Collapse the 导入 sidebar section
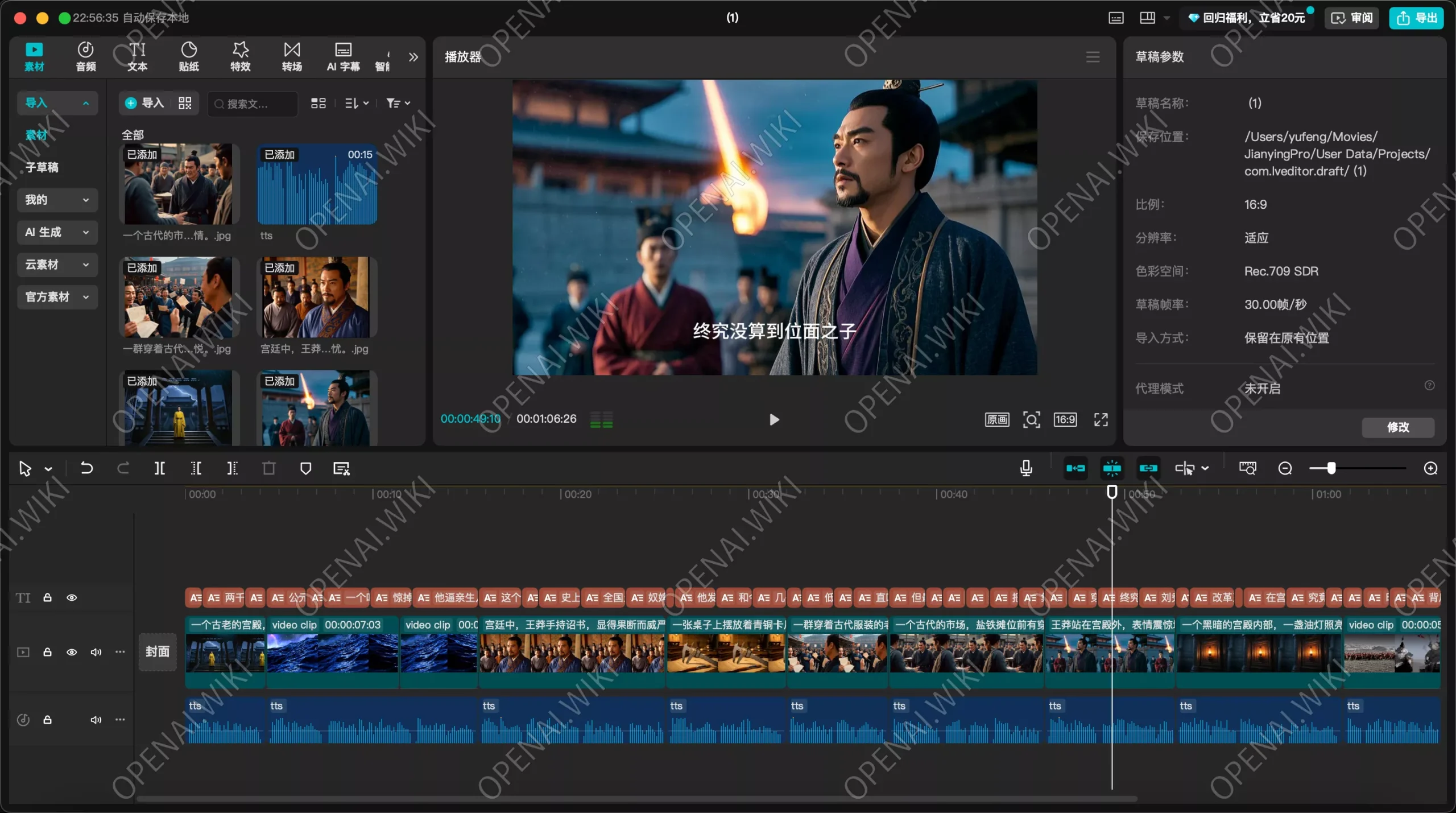 tap(57, 103)
